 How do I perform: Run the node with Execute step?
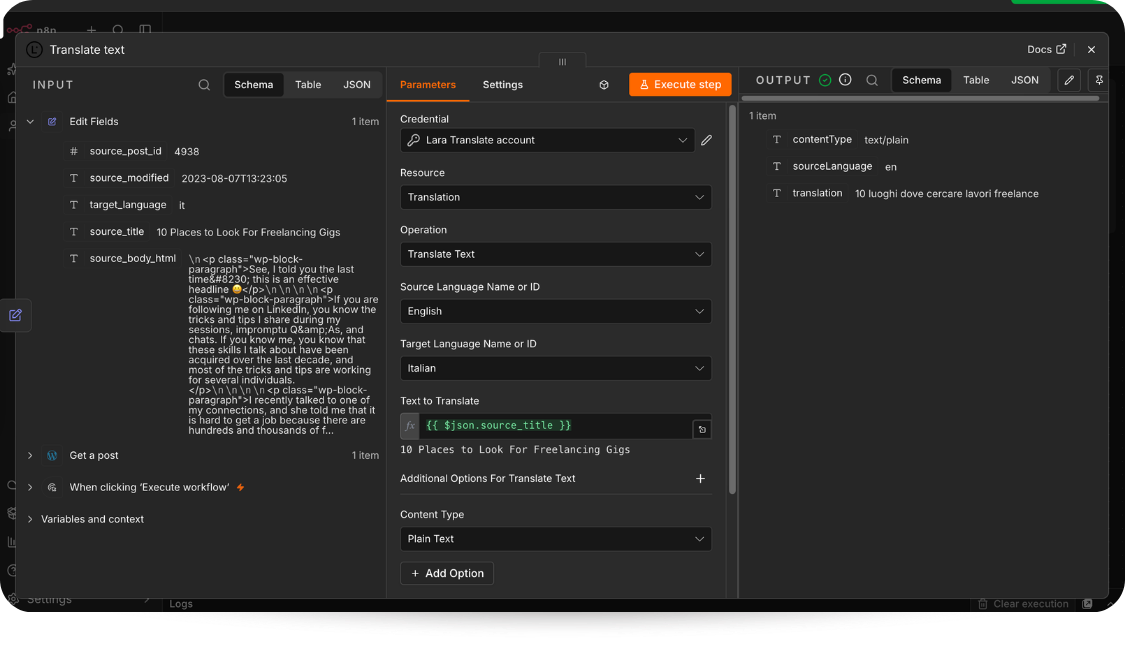tap(680, 85)
